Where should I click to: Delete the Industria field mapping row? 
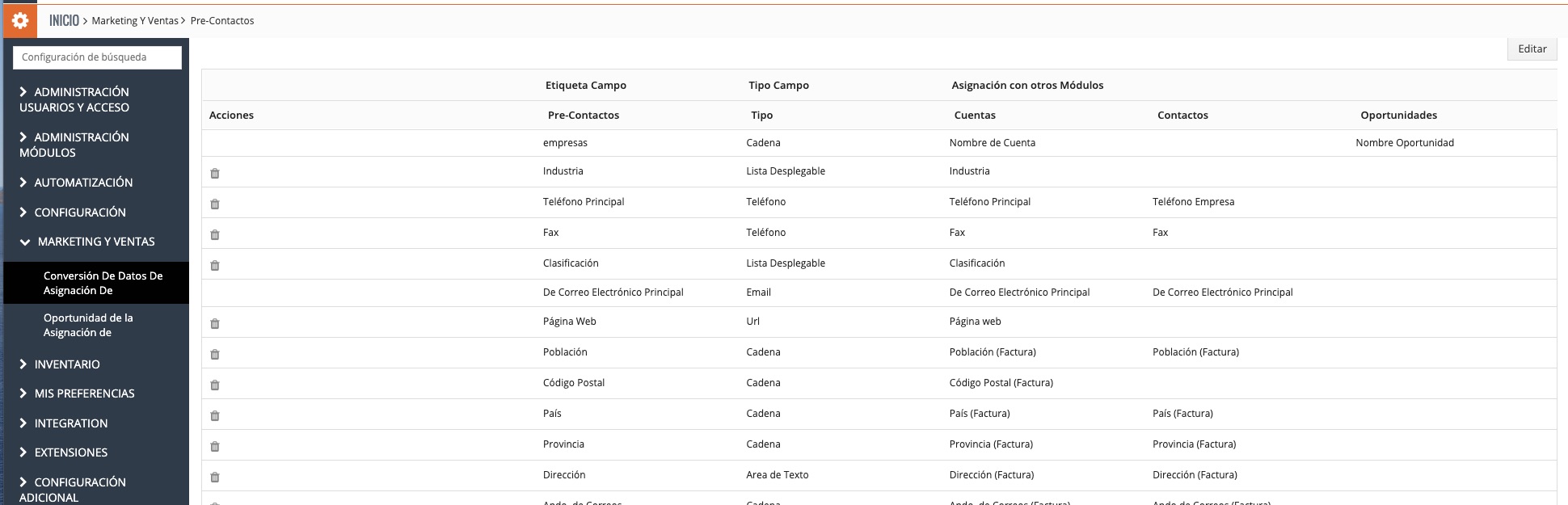(x=215, y=173)
